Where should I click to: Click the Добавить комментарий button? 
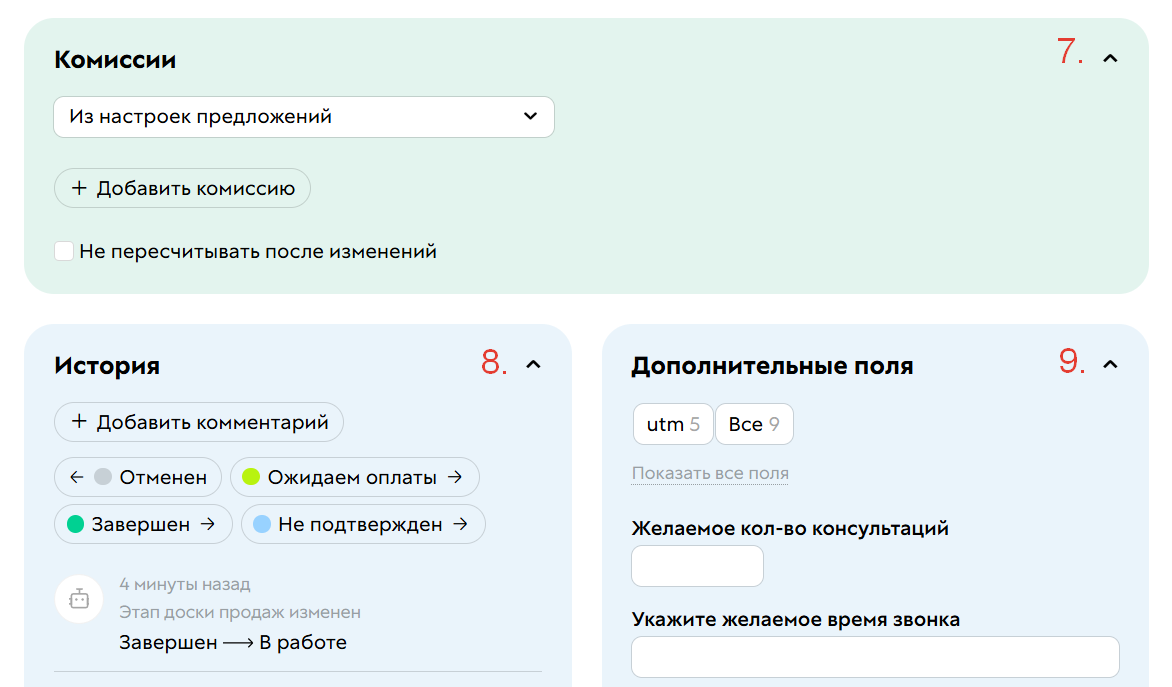click(x=199, y=422)
